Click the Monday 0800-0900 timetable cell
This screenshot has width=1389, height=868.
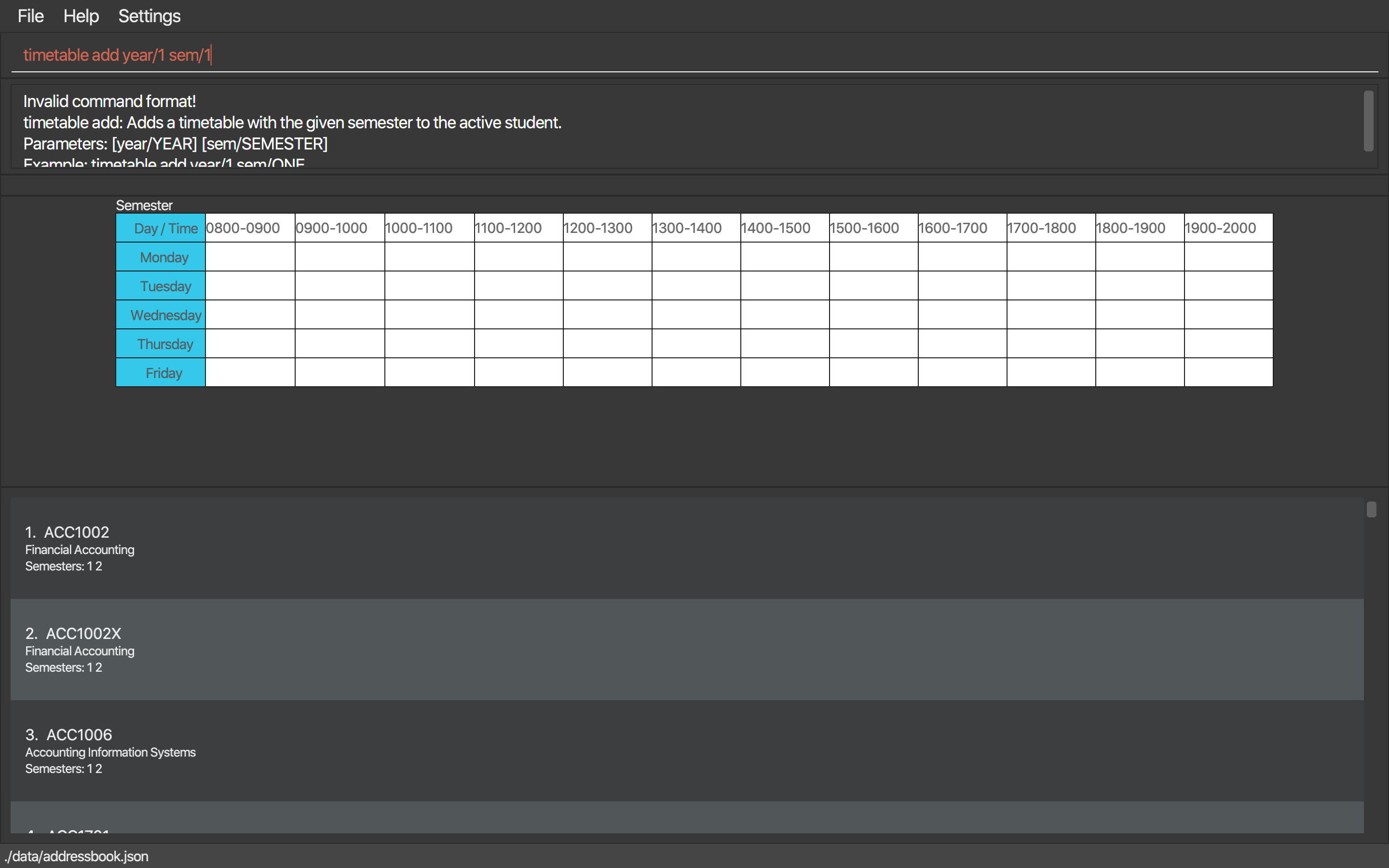click(250, 257)
